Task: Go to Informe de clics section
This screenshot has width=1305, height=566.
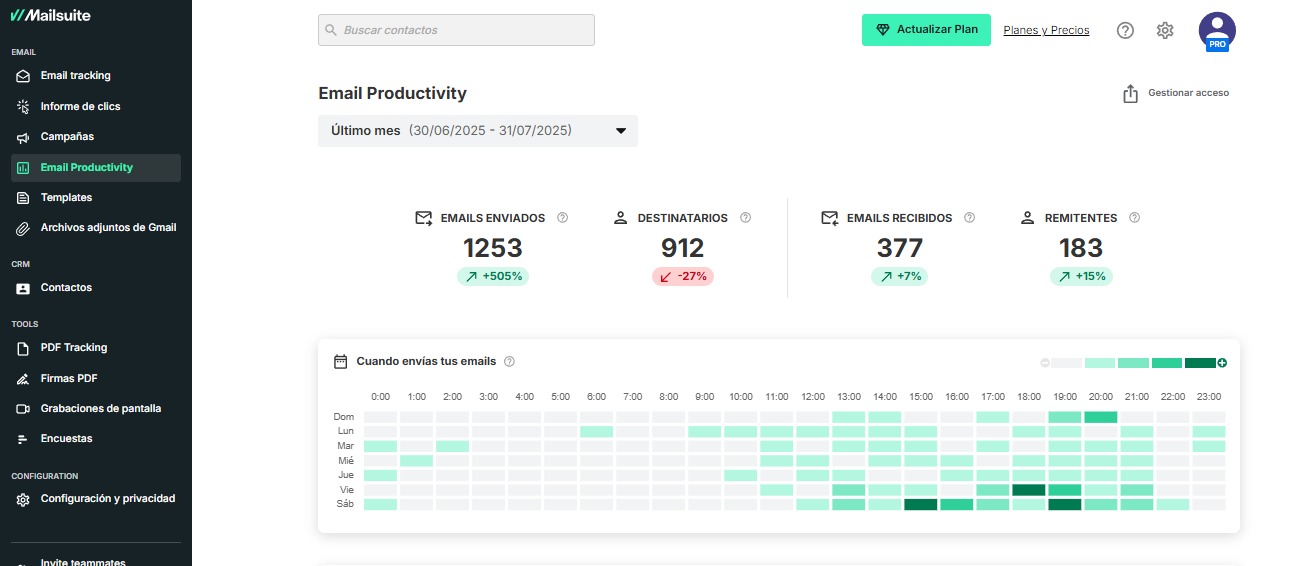Action: [80, 106]
